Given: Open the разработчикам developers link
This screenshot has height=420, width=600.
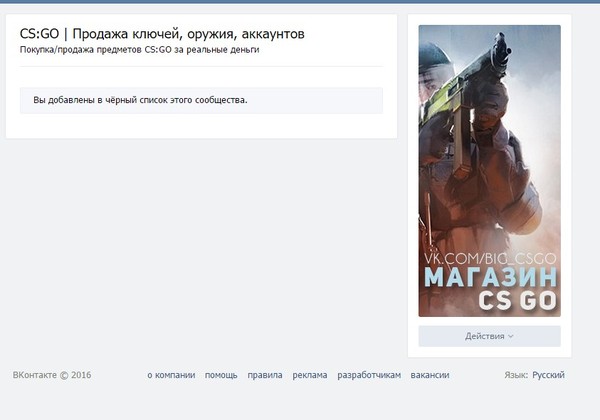Looking at the screenshot, I should pyautogui.click(x=369, y=375).
